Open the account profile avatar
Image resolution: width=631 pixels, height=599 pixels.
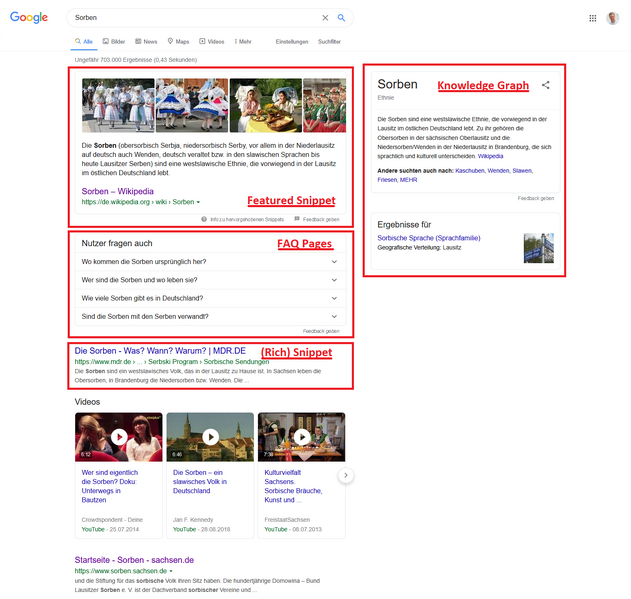click(612, 18)
